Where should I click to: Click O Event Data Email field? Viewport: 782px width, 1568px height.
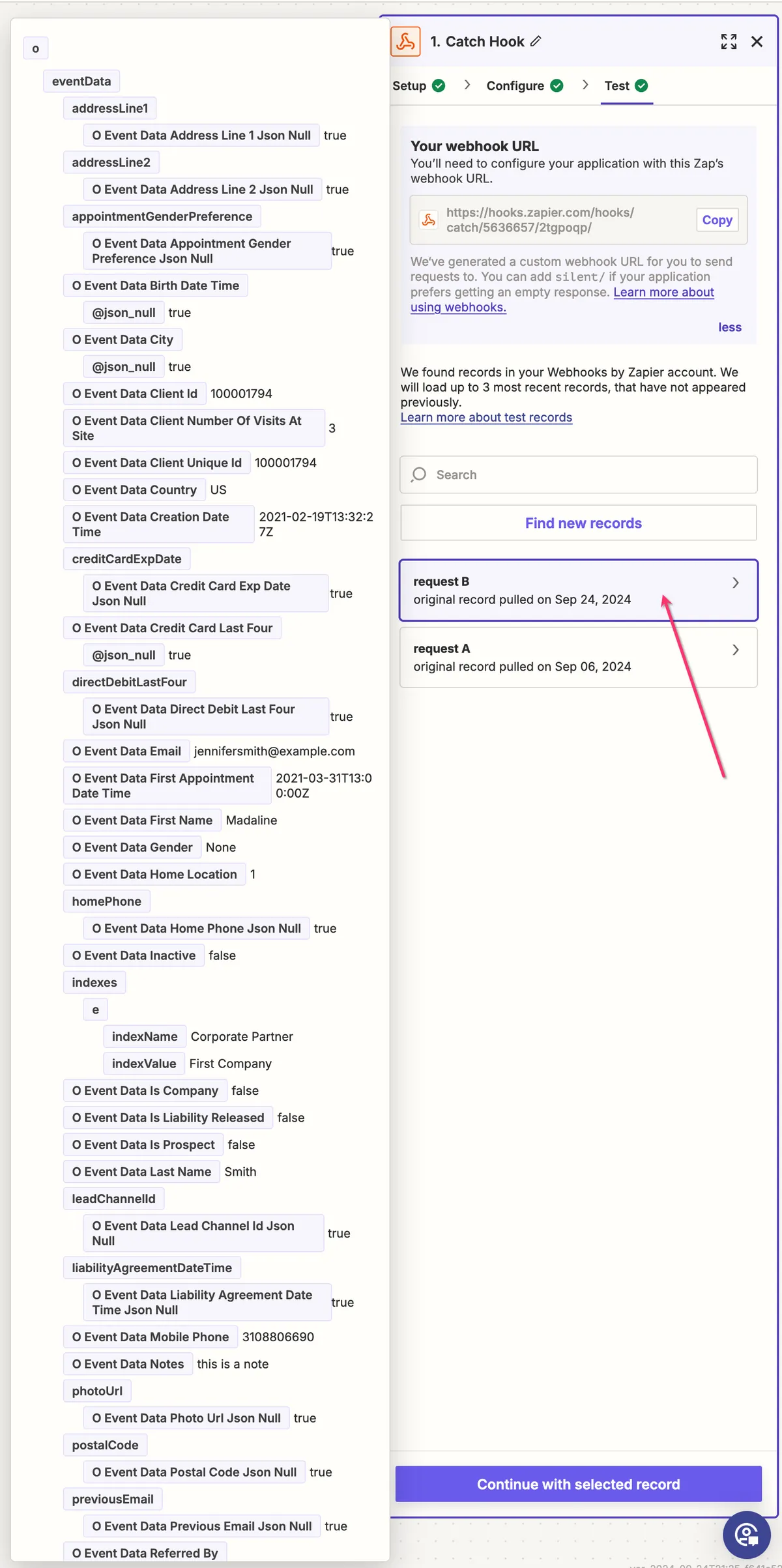[x=126, y=751]
